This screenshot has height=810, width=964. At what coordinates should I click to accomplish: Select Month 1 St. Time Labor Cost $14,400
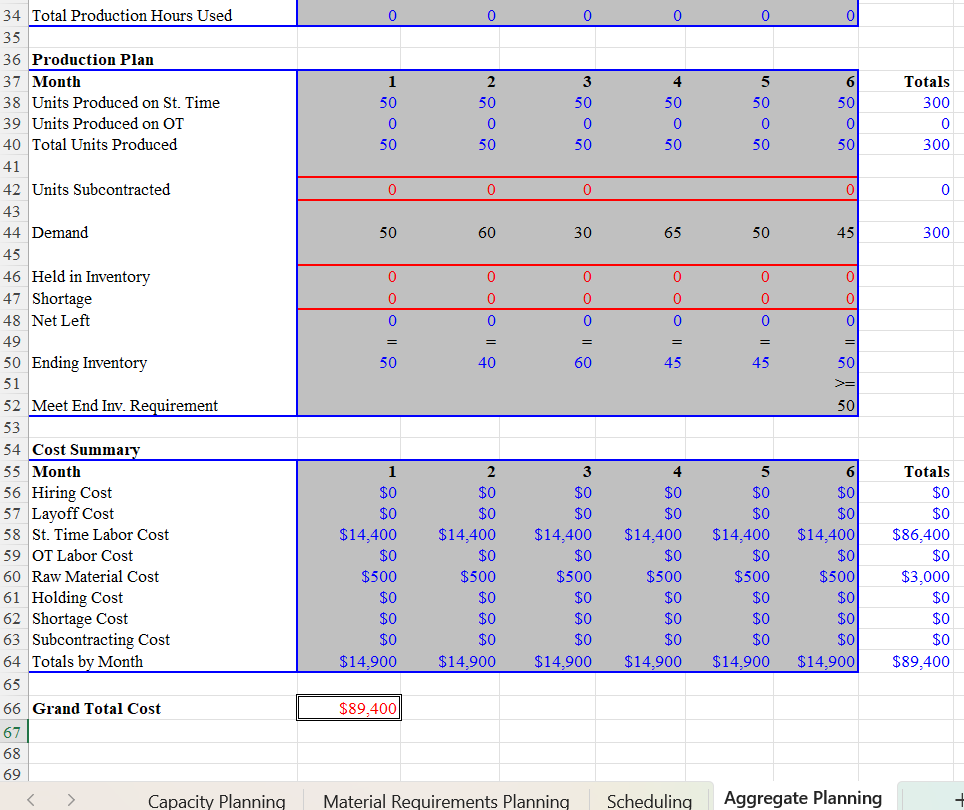[x=368, y=535]
